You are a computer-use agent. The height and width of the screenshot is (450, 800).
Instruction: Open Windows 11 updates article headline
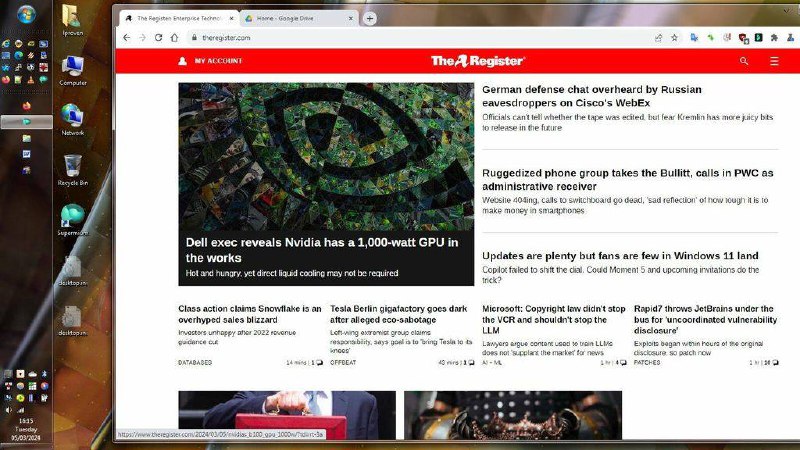coord(620,256)
